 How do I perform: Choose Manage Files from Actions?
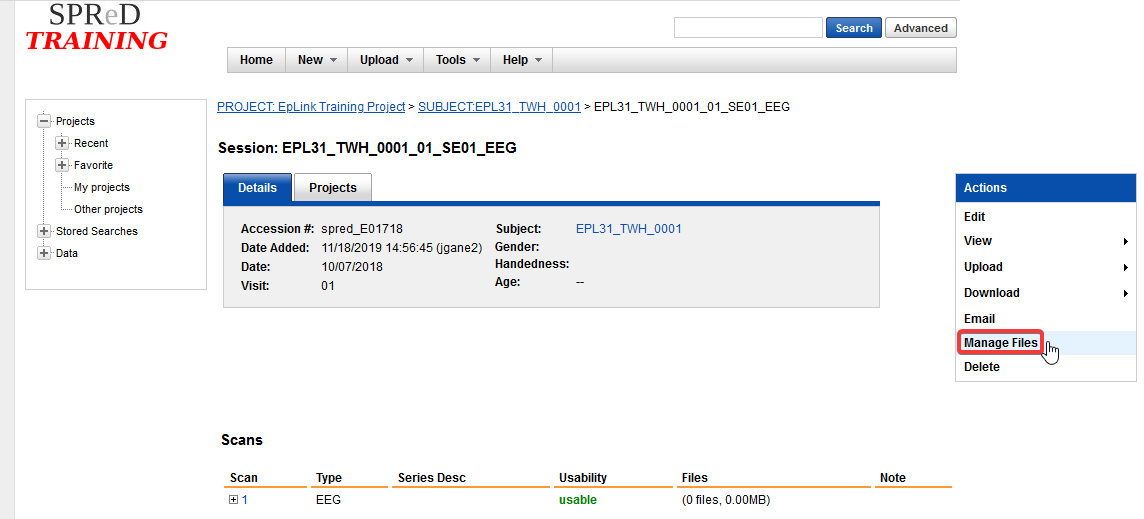pos(1000,343)
